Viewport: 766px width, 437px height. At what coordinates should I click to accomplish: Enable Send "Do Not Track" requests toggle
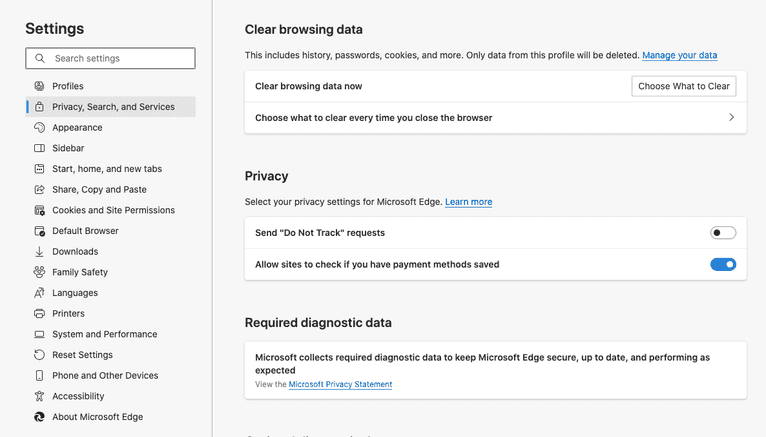[x=722, y=233]
